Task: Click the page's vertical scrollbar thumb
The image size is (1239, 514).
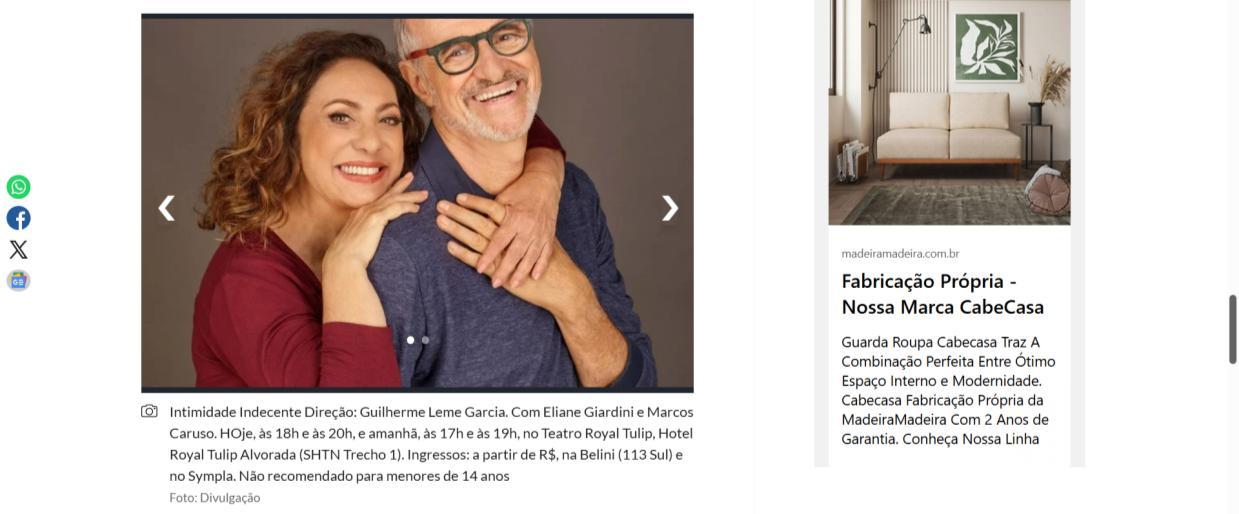Action: point(1232,329)
